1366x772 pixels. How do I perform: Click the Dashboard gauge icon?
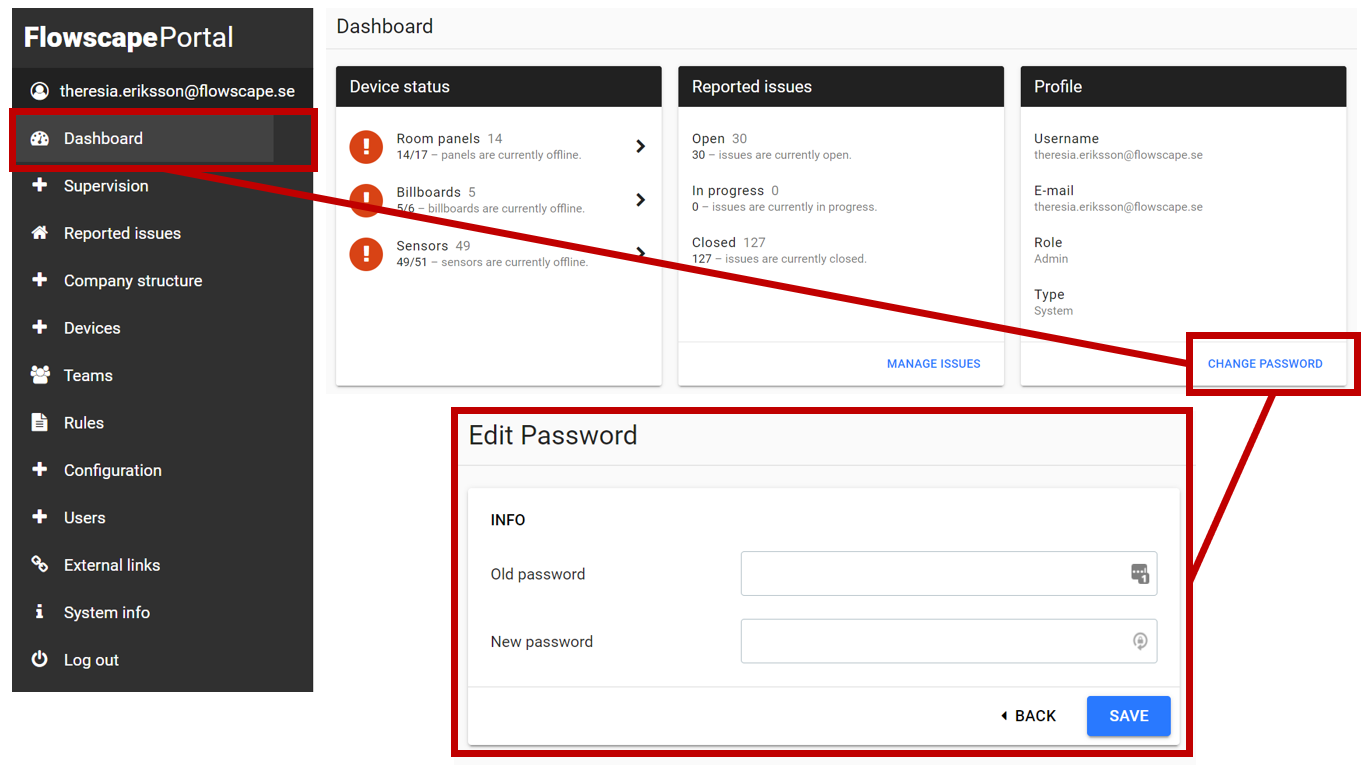[40, 139]
